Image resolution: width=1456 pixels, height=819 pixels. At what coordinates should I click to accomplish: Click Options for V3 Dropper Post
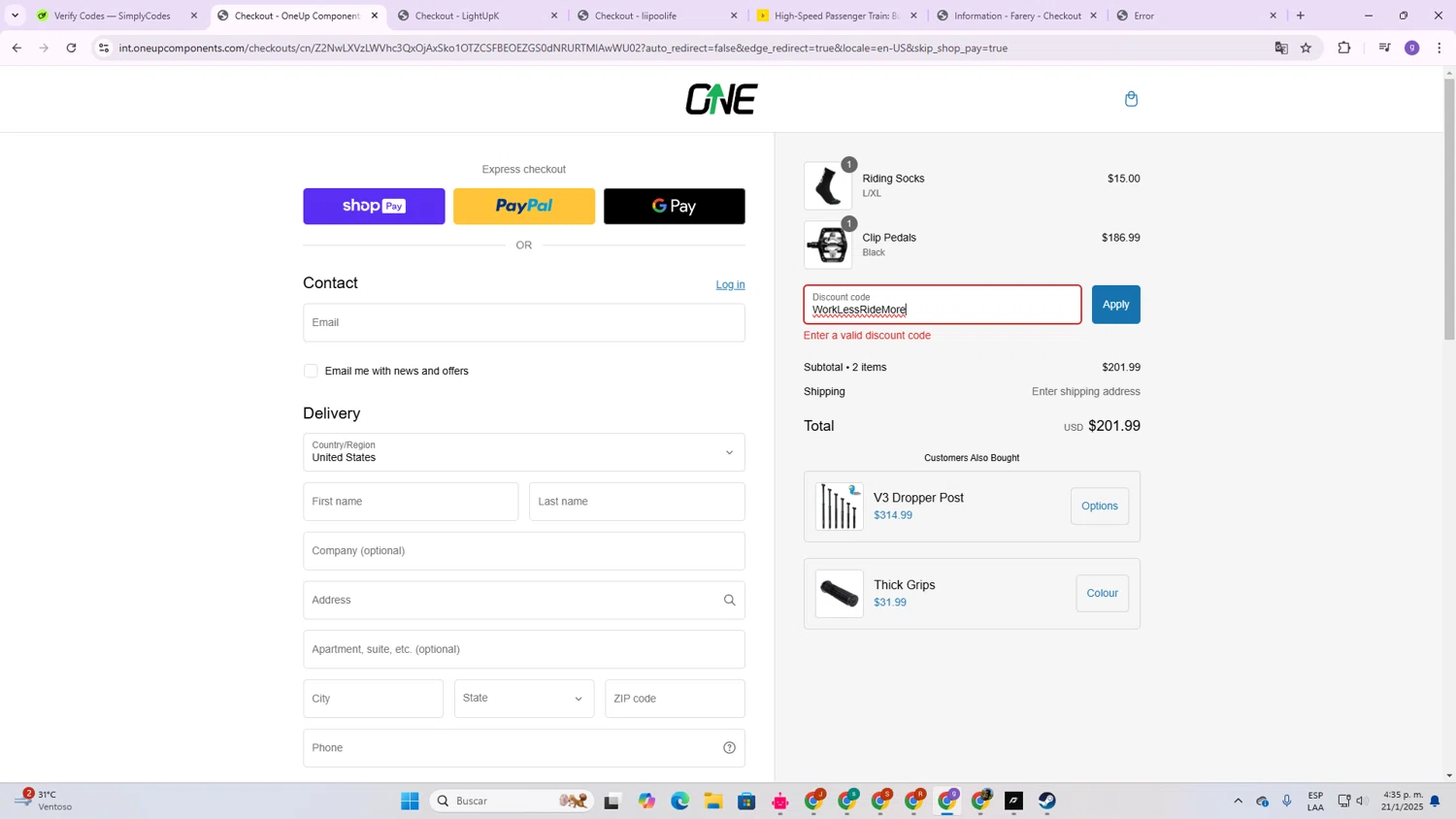click(x=1100, y=507)
